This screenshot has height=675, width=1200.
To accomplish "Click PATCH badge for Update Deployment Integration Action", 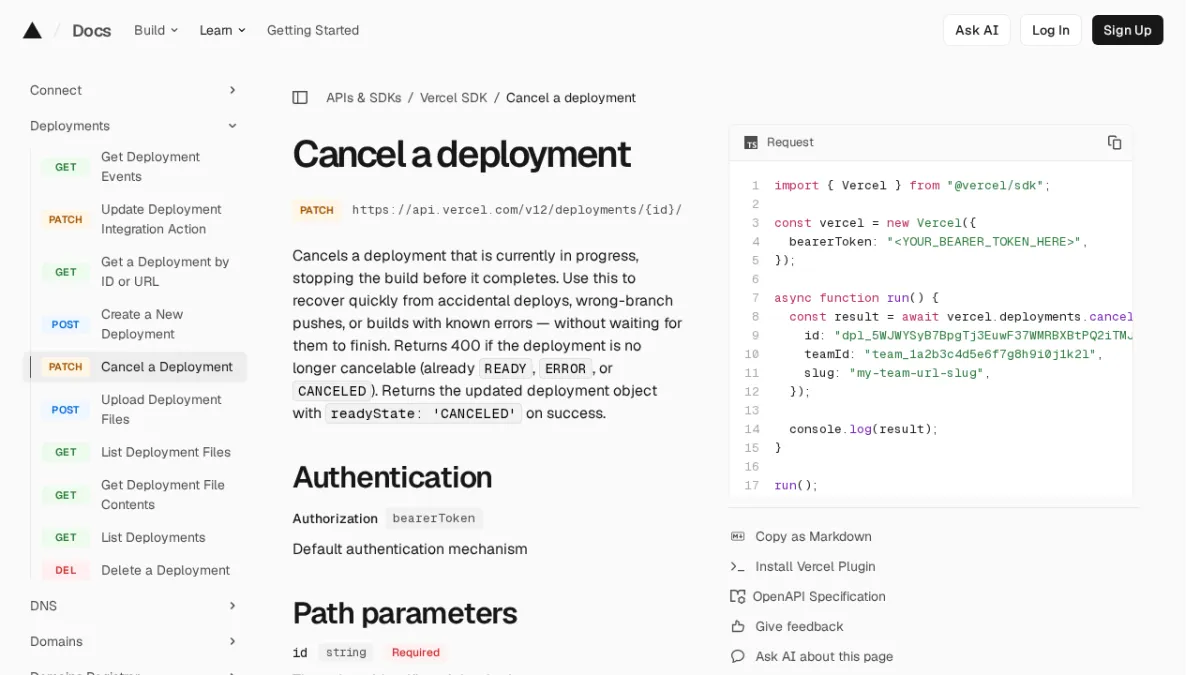I will click(66, 219).
